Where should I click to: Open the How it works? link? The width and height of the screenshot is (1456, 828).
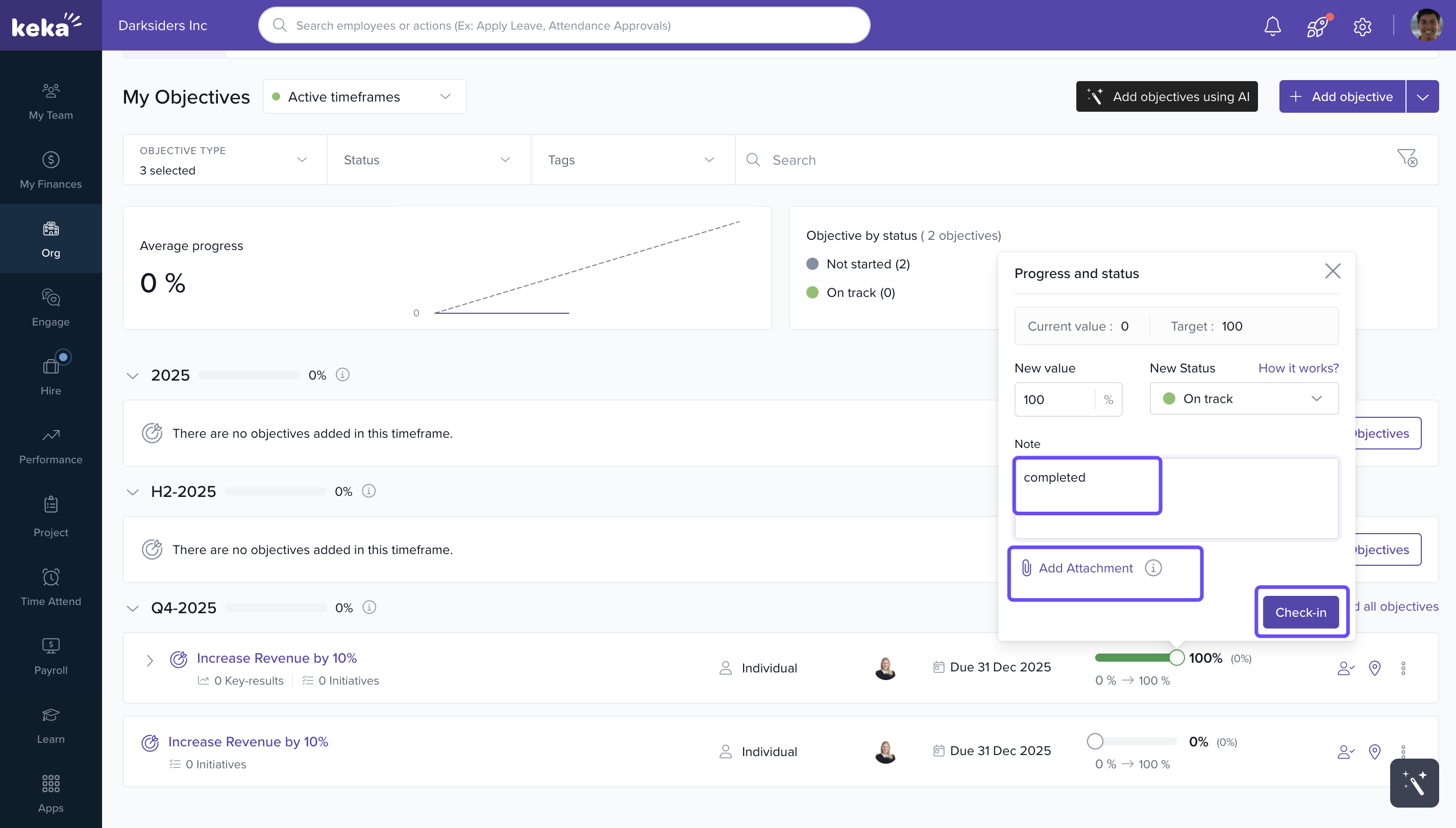click(1298, 368)
